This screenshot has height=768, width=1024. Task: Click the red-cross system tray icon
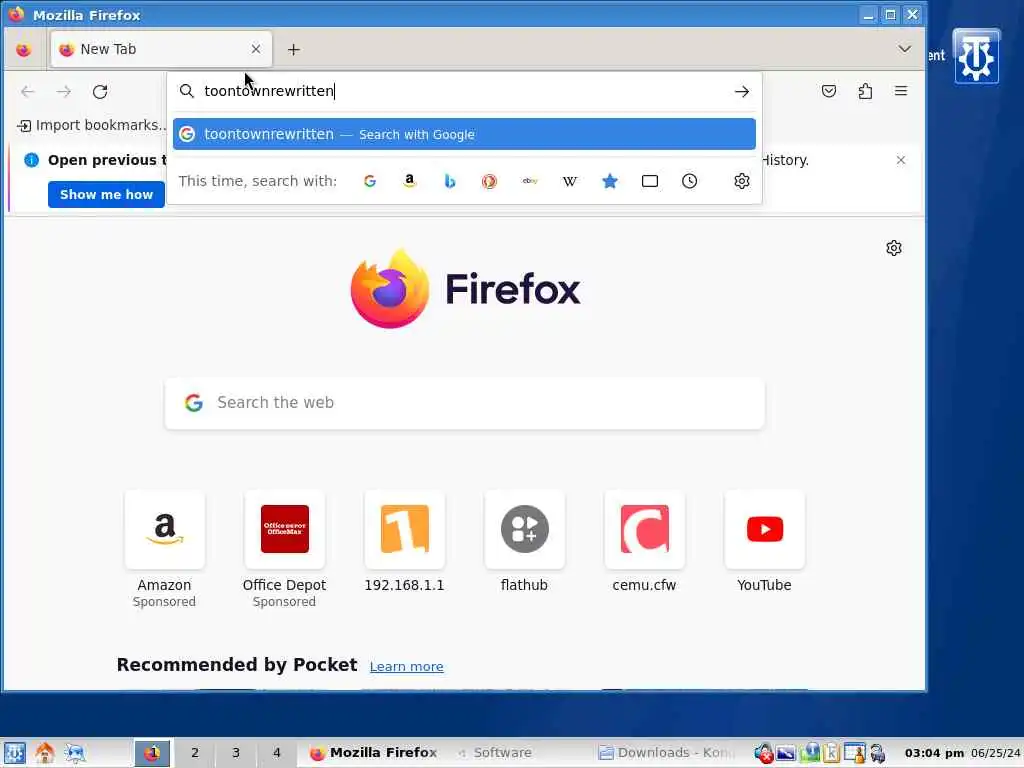coord(763,753)
